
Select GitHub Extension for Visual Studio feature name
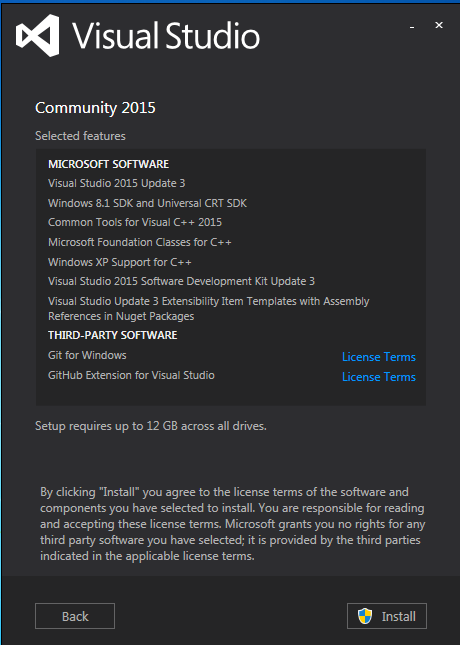click(x=131, y=375)
